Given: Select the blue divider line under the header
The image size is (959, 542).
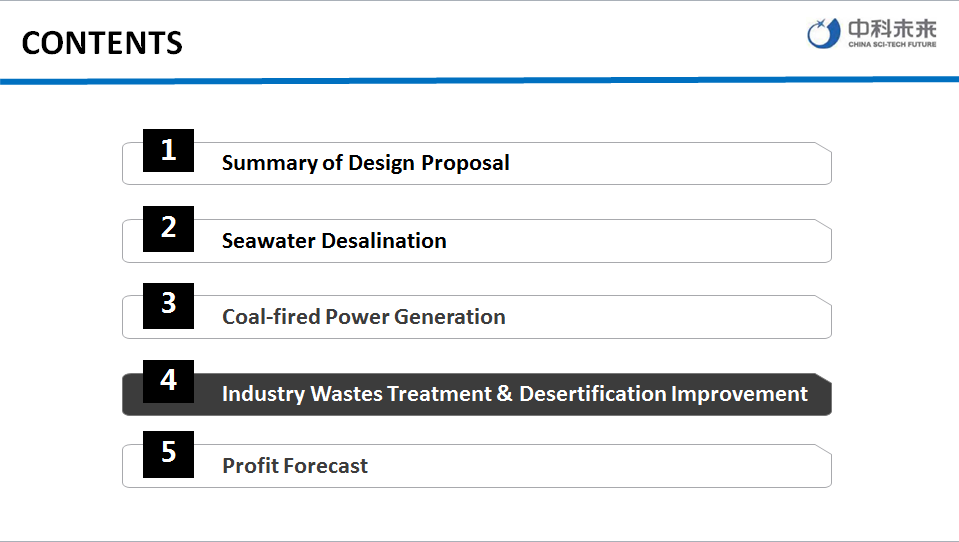Looking at the screenshot, I should tap(479, 79).
